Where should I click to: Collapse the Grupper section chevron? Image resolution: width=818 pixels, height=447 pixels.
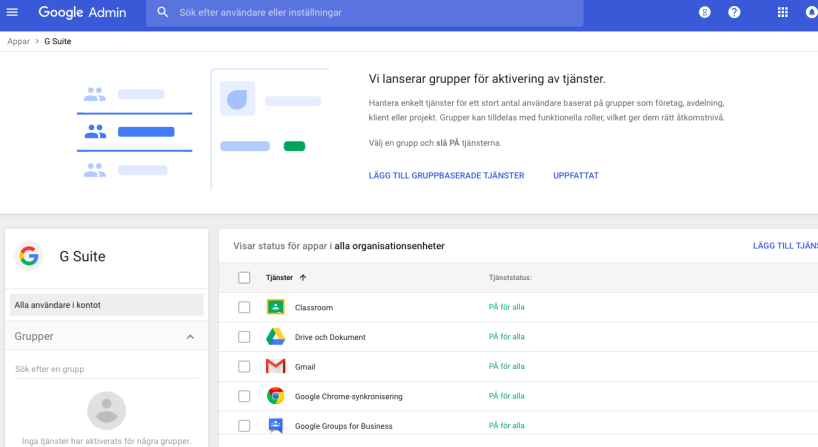pyautogui.click(x=190, y=337)
